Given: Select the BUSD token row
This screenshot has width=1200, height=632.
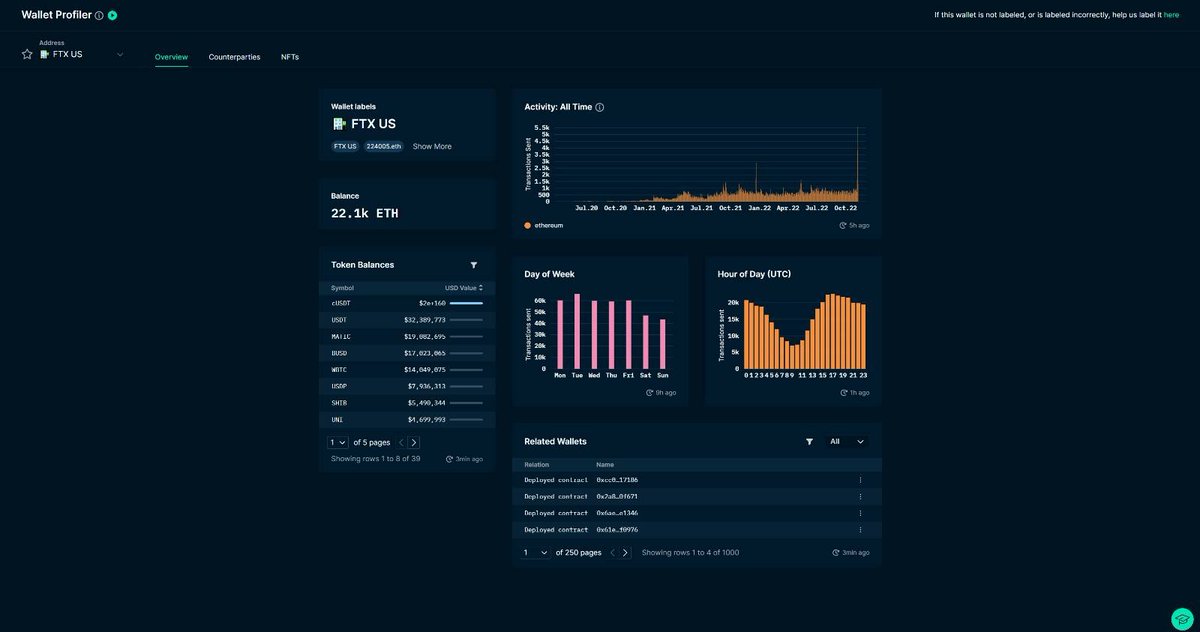Looking at the screenshot, I should coord(407,353).
